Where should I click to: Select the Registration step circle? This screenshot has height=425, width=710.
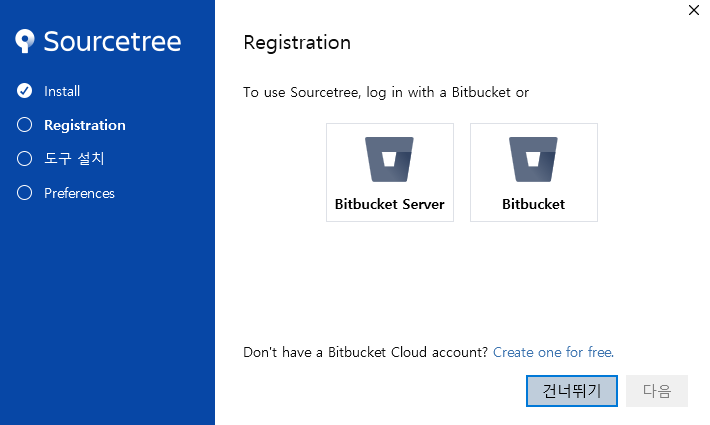pyautogui.click(x=24, y=125)
